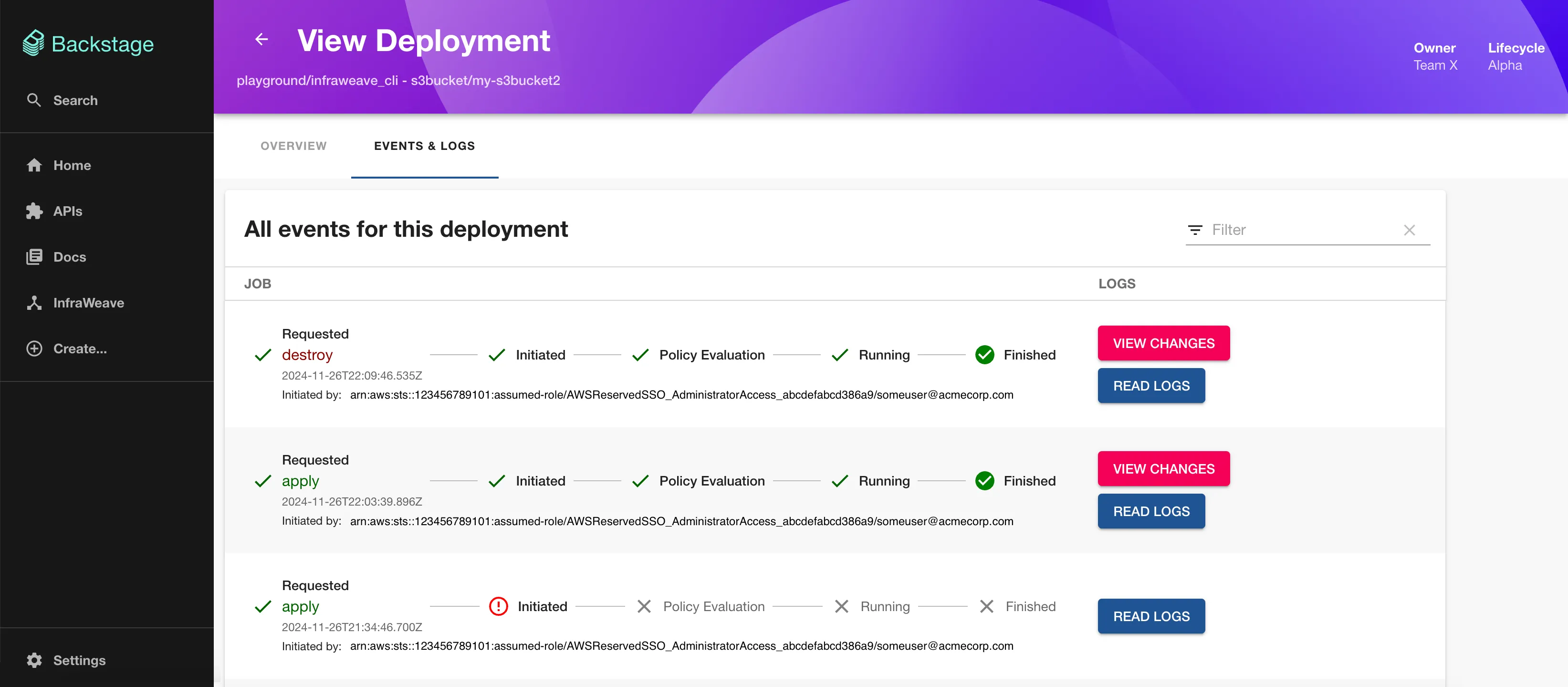The image size is (1568, 687).
Task: Click green Finished check on destroy job
Action: (984, 355)
